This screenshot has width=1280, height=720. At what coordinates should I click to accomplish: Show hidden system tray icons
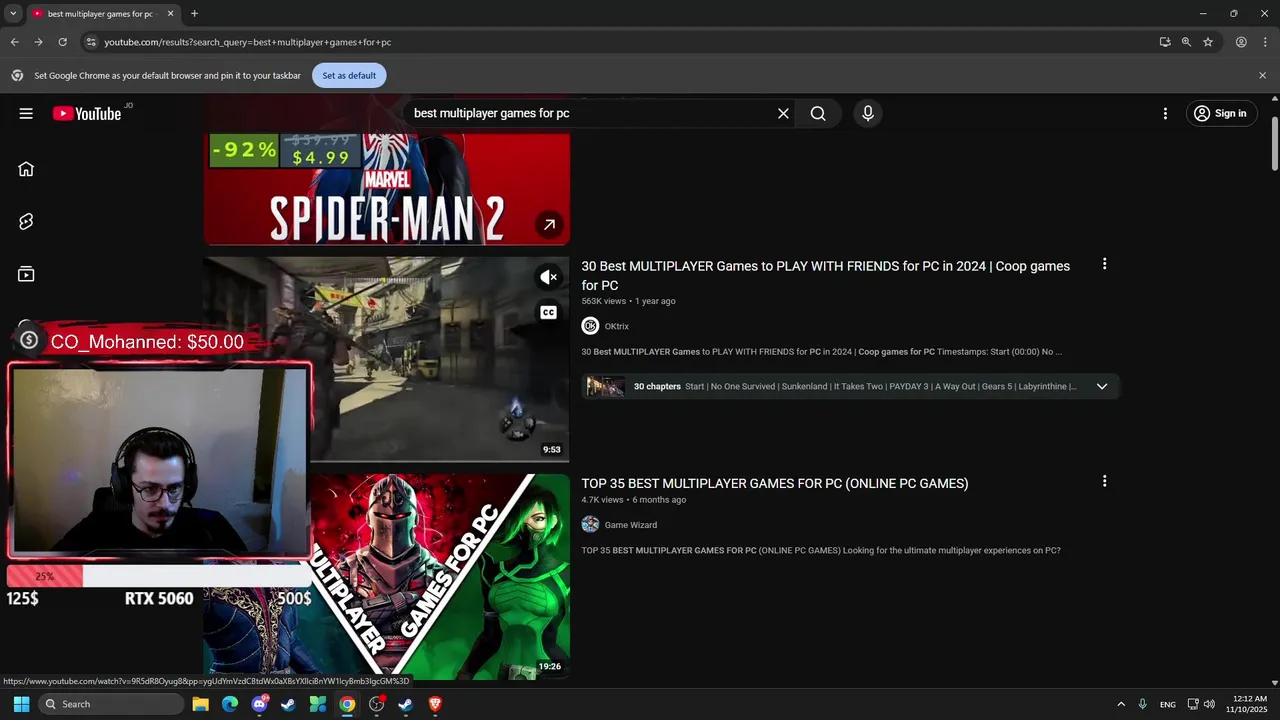click(1121, 704)
